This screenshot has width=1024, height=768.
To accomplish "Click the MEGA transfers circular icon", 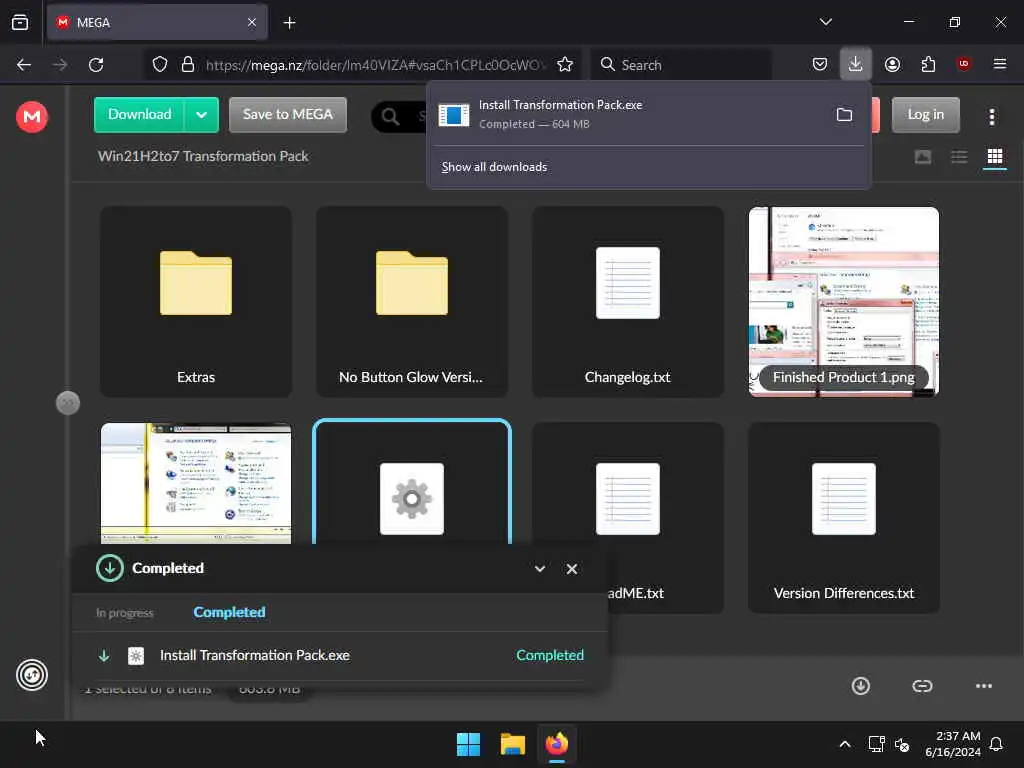I will coord(32,675).
